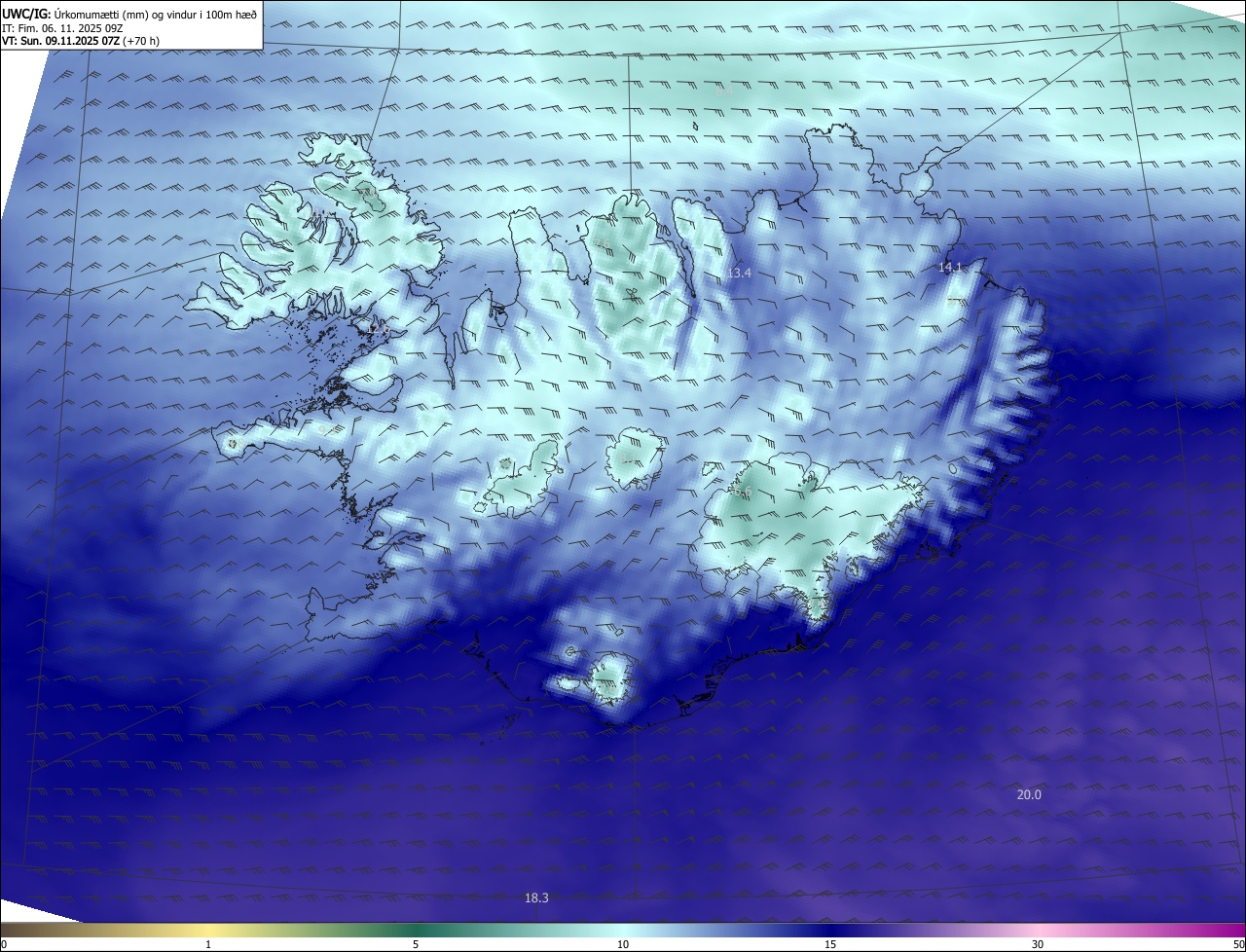
Task: Click the 30 label on the colour scale
Action: tap(1038, 944)
